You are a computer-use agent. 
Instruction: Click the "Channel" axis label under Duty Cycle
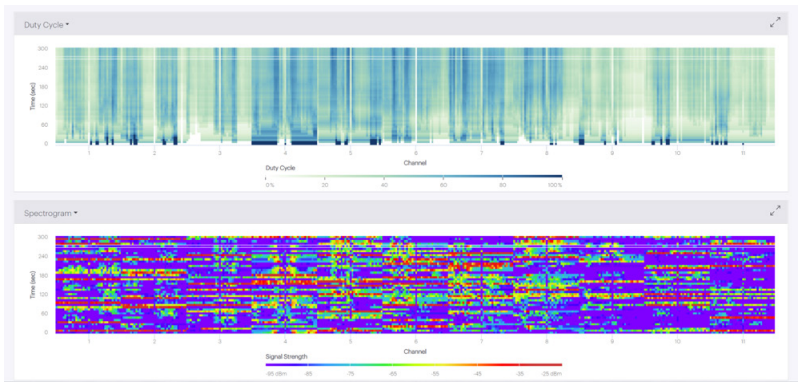[416, 163]
